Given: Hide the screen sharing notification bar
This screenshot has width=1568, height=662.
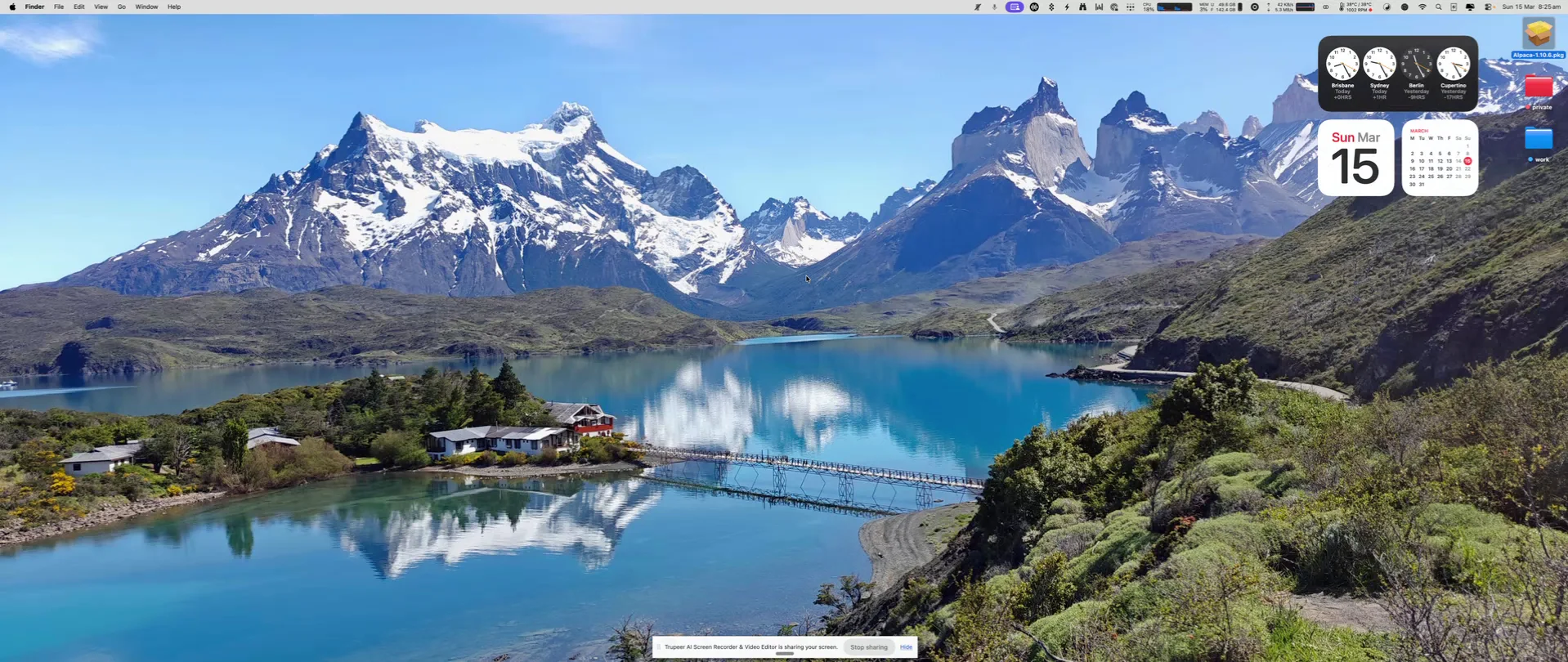Looking at the screenshot, I should point(906,647).
